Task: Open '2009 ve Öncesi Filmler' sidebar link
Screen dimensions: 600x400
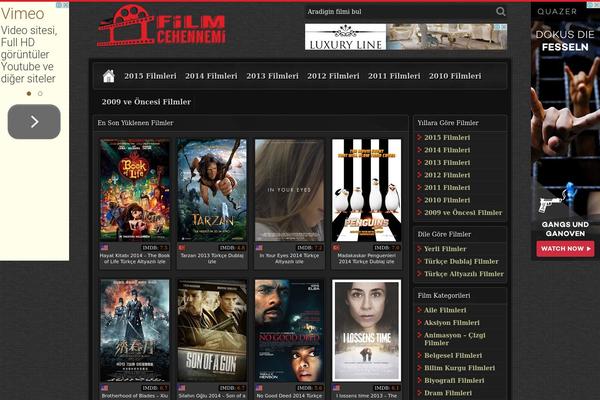Action: [463, 212]
